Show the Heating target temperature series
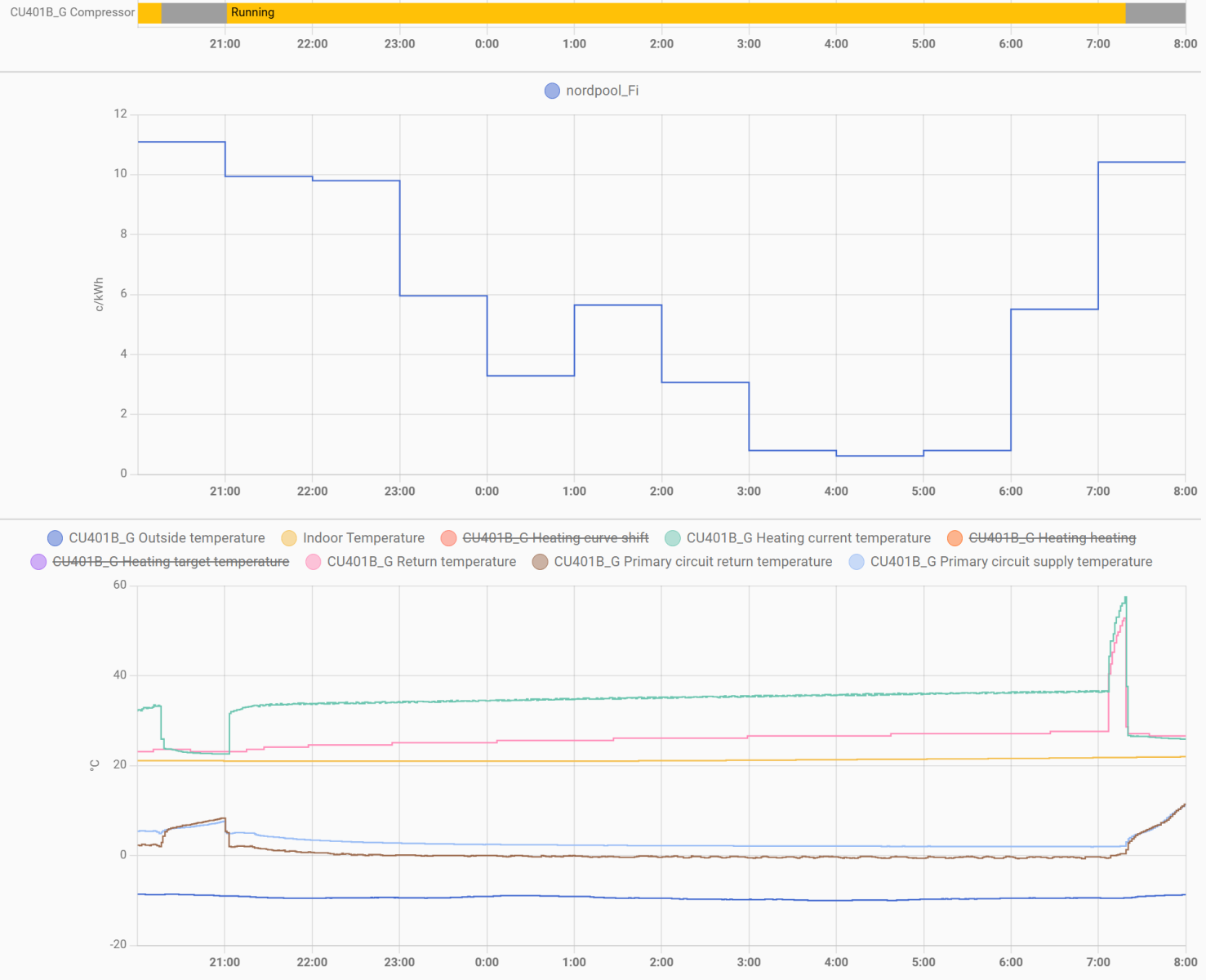The image size is (1206, 980). tap(171, 562)
